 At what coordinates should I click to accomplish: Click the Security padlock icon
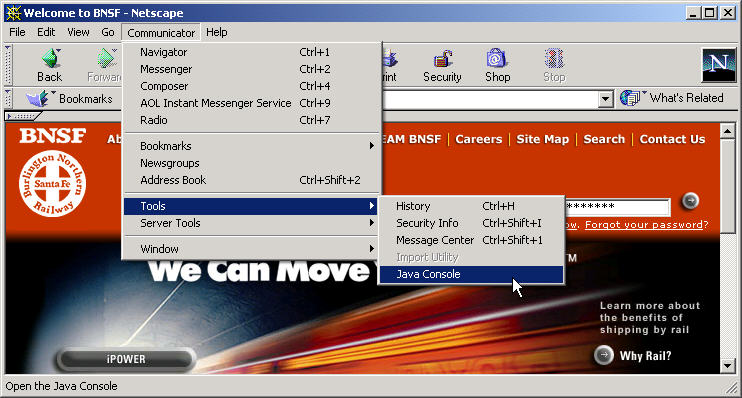[442, 59]
